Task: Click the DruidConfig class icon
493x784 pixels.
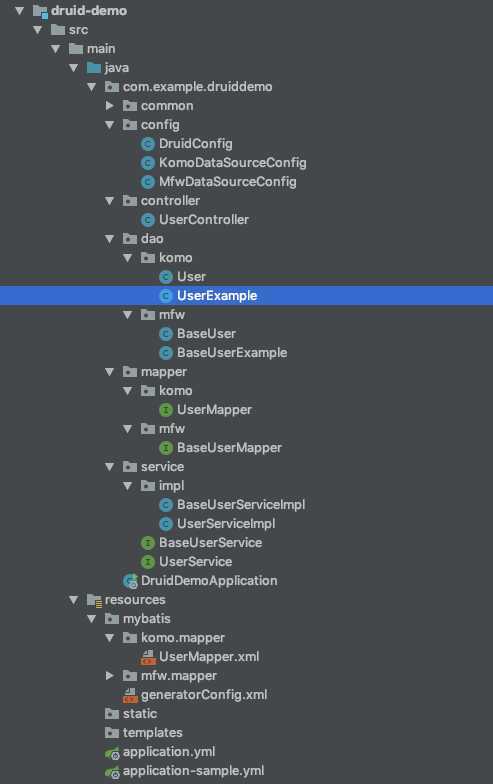Action: click(148, 144)
